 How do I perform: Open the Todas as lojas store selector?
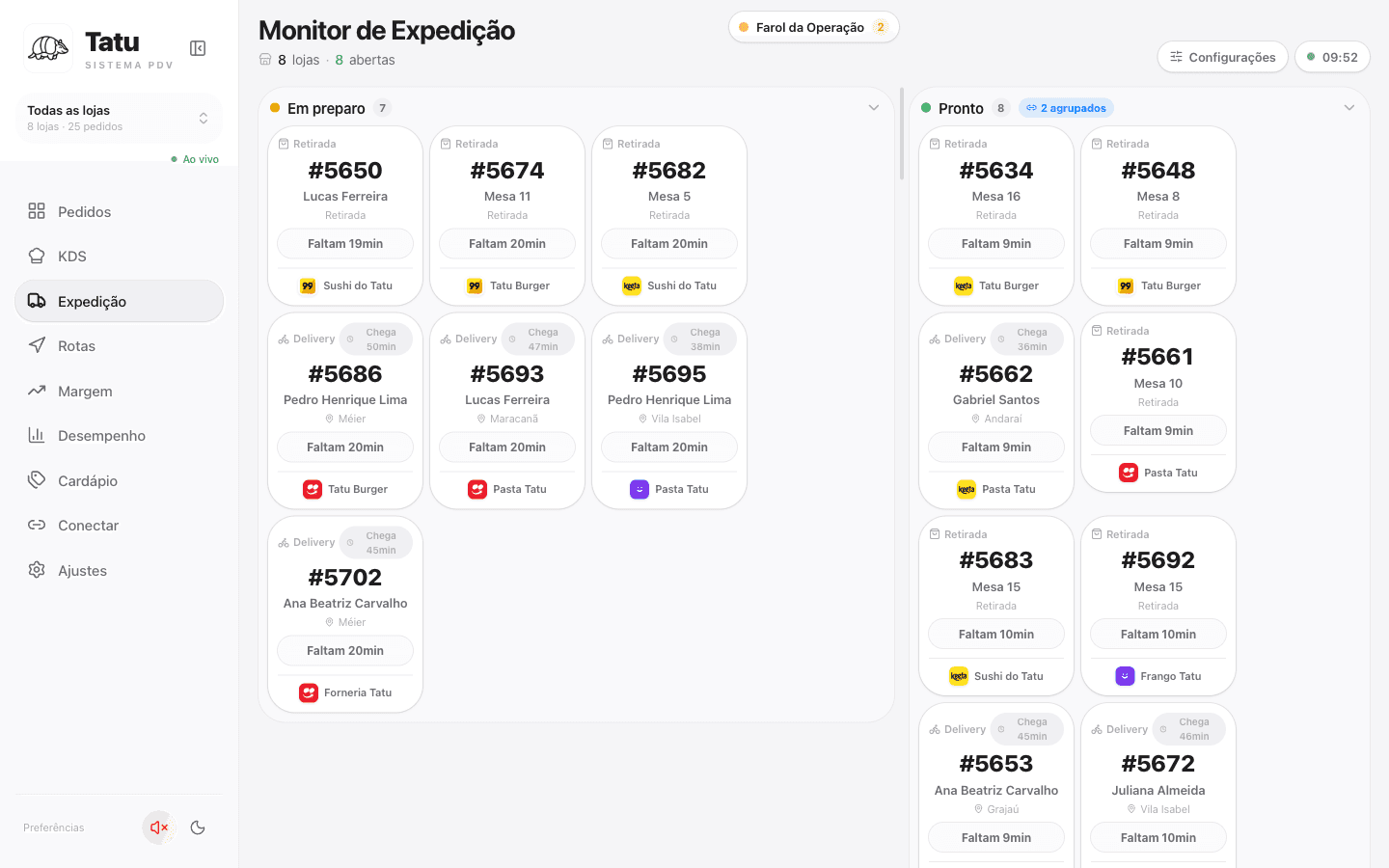pos(119,118)
